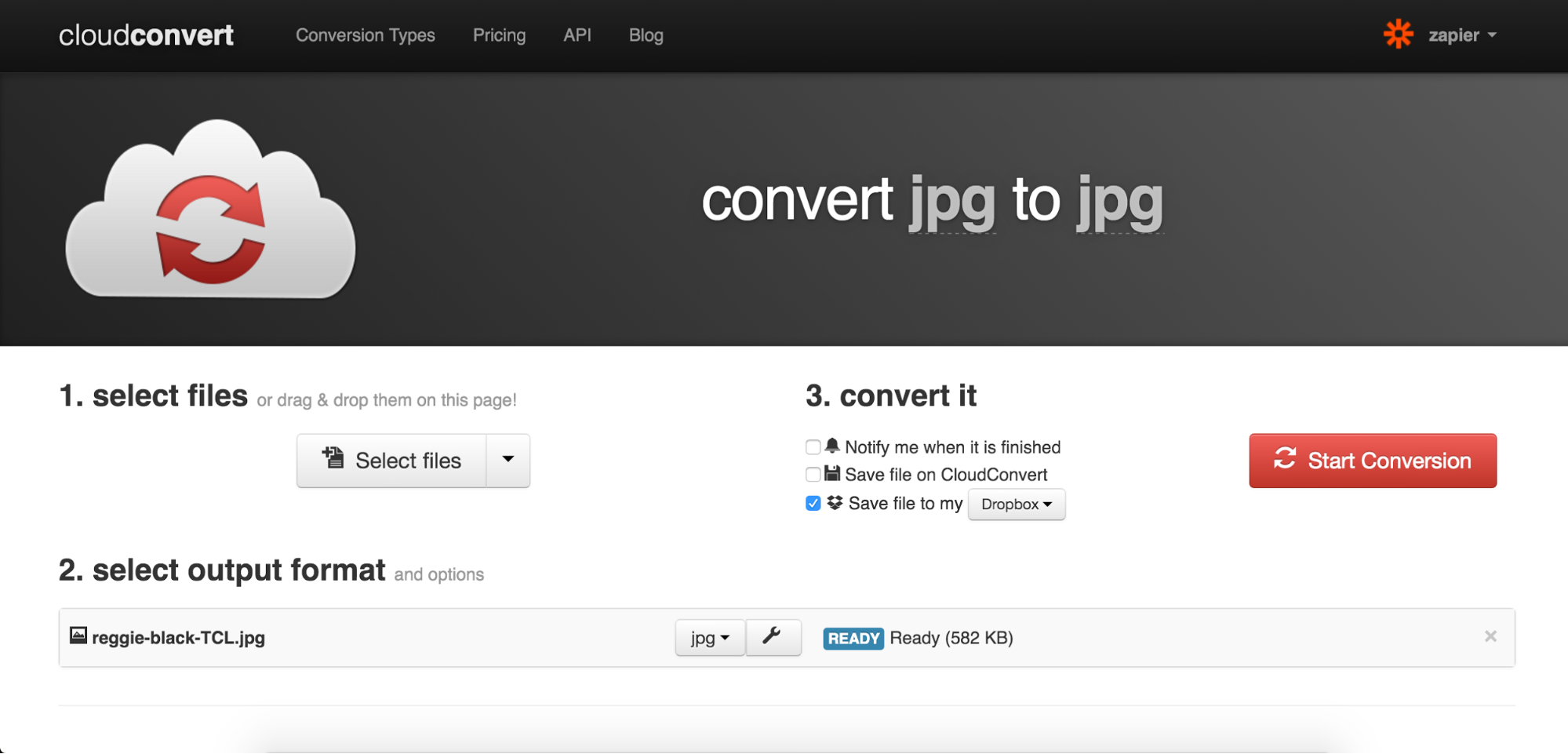Click the orange Zapier asterisk icon
The image size is (1568, 754).
(x=1399, y=35)
